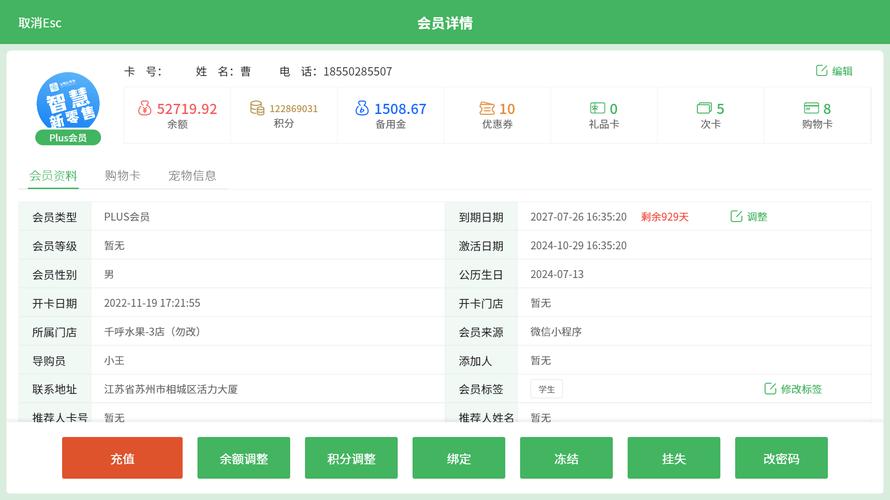890x500 pixels.
Task: Switch to the 购物卡 tab
Action: 122,176
